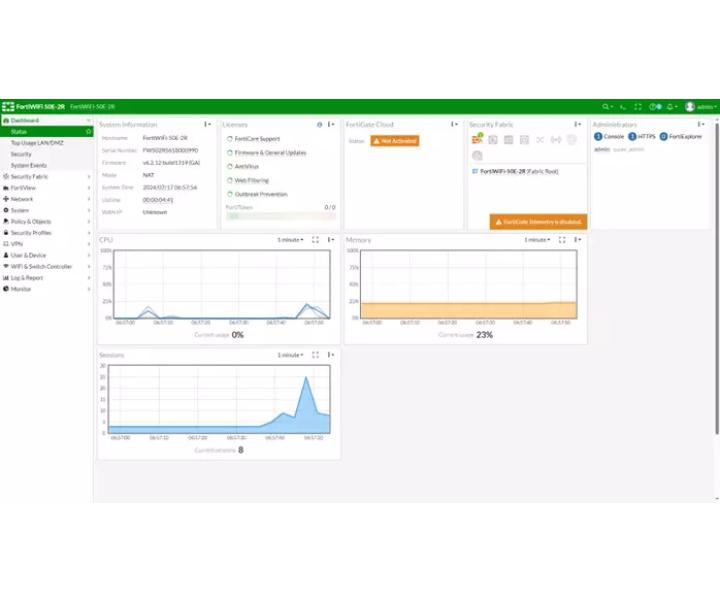Viewport: 720px width, 600px height.
Task: Expand Security Profiles sidebar menu
Action: (46, 233)
